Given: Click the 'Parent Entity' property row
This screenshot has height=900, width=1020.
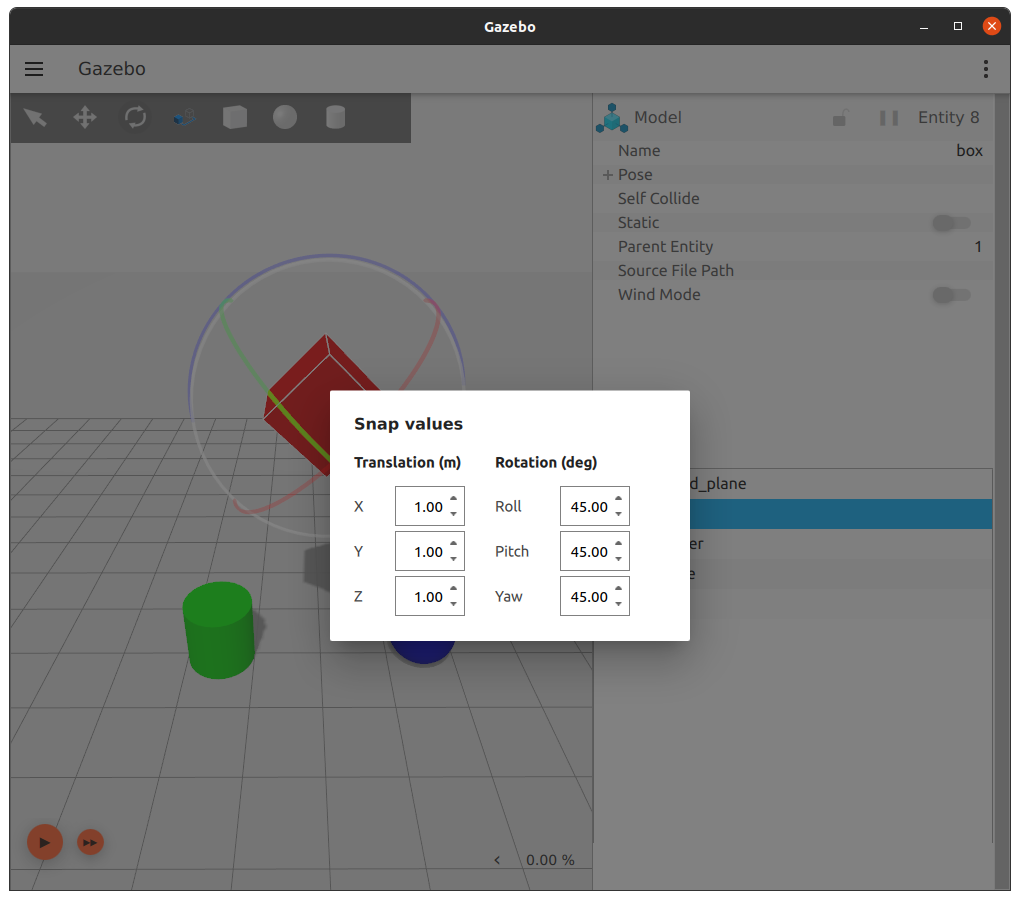Looking at the screenshot, I should click(794, 247).
